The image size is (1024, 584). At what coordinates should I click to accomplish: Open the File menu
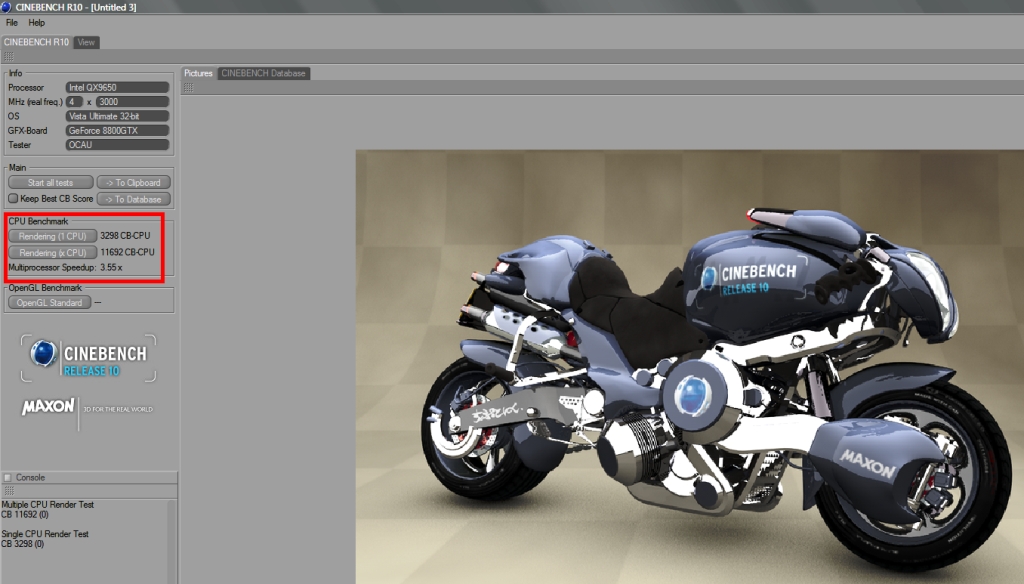(12, 23)
